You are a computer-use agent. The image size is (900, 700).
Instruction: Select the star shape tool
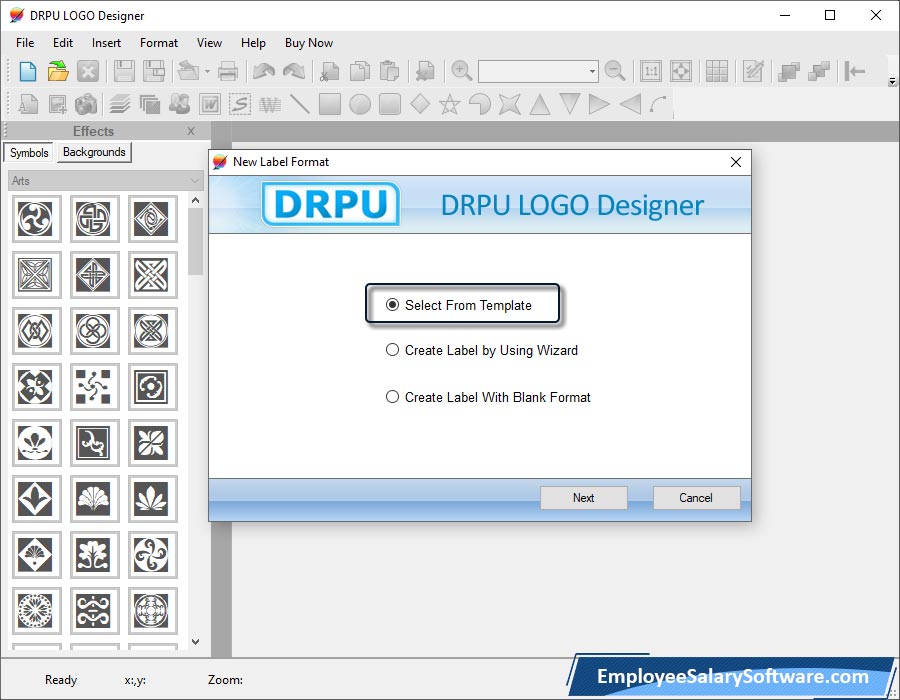[x=450, y=104]
